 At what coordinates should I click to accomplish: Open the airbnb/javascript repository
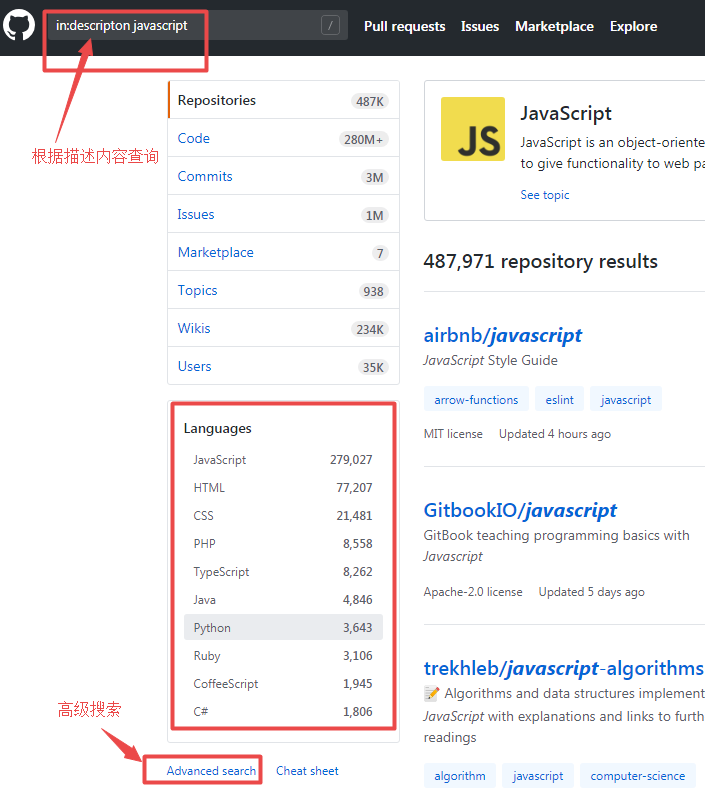click(503, 335)
